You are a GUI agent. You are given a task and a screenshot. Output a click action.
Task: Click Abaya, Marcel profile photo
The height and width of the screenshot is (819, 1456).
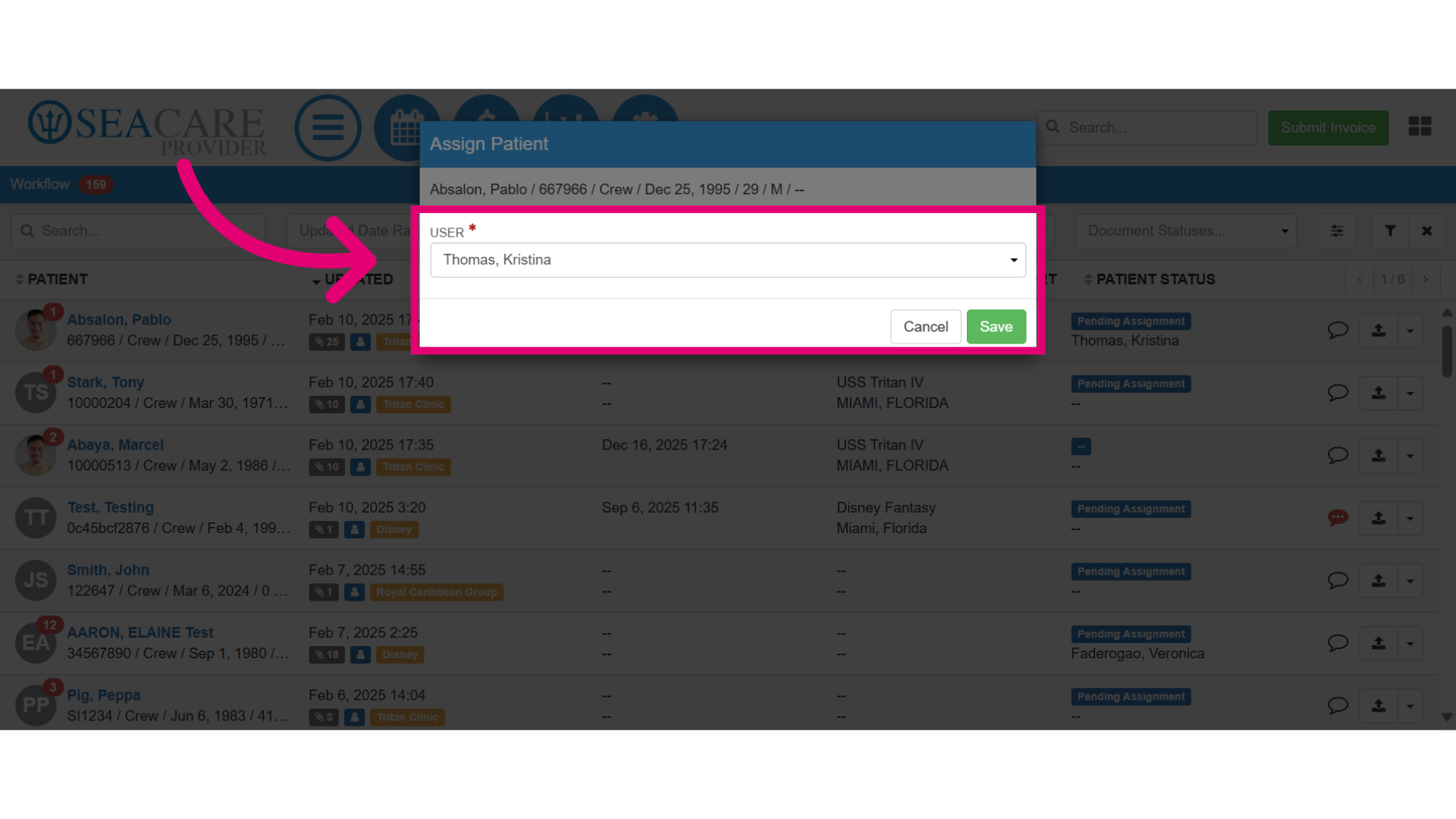pyautogui.click(x=36, y=455)
